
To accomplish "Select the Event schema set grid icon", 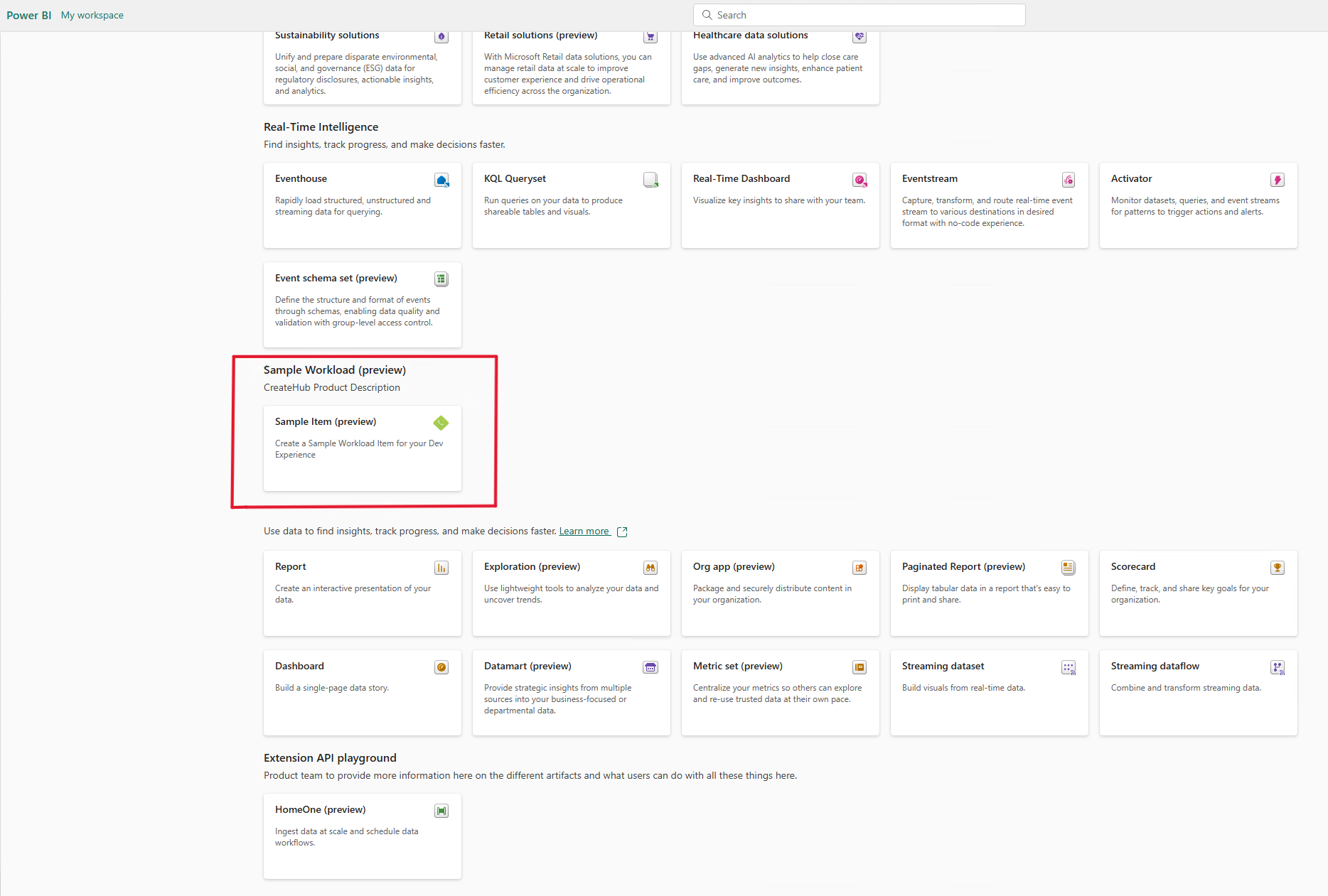I will pyautogui.click(x=441, y=279).
